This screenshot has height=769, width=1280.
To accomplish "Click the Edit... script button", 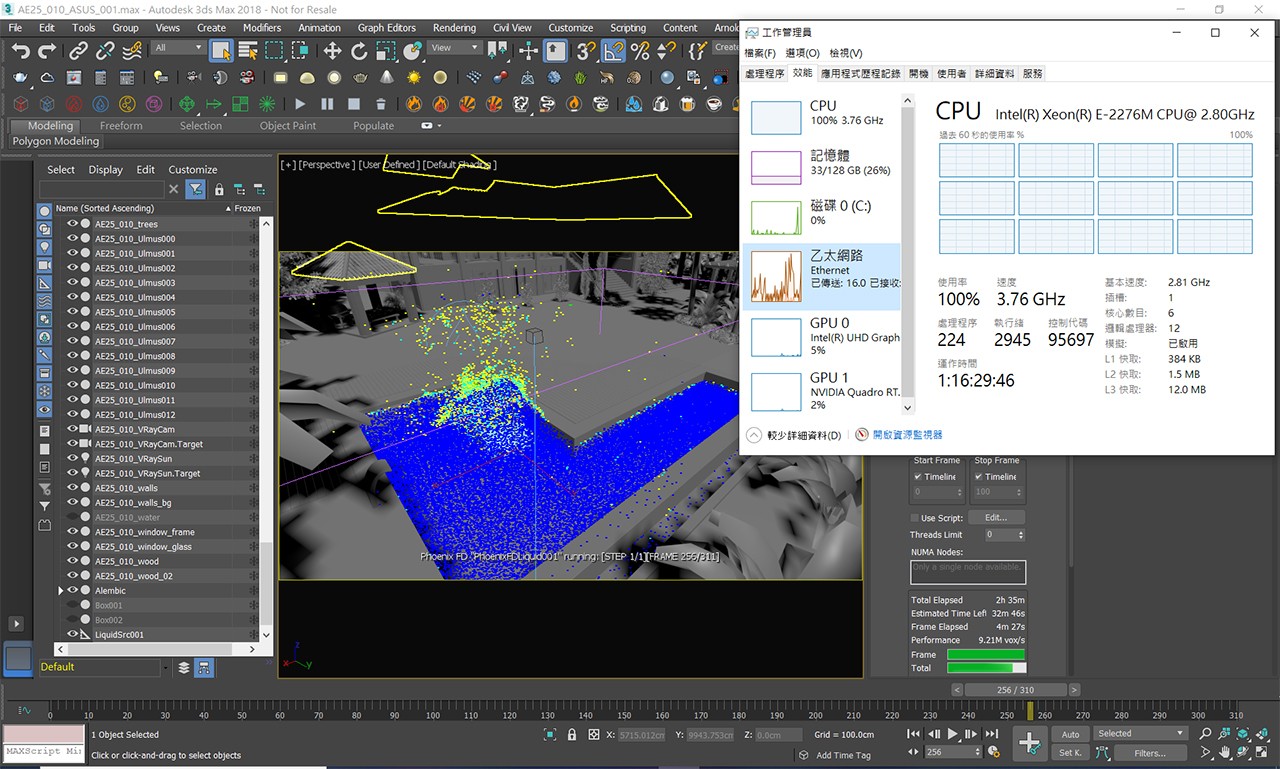I will click(996, 518).
